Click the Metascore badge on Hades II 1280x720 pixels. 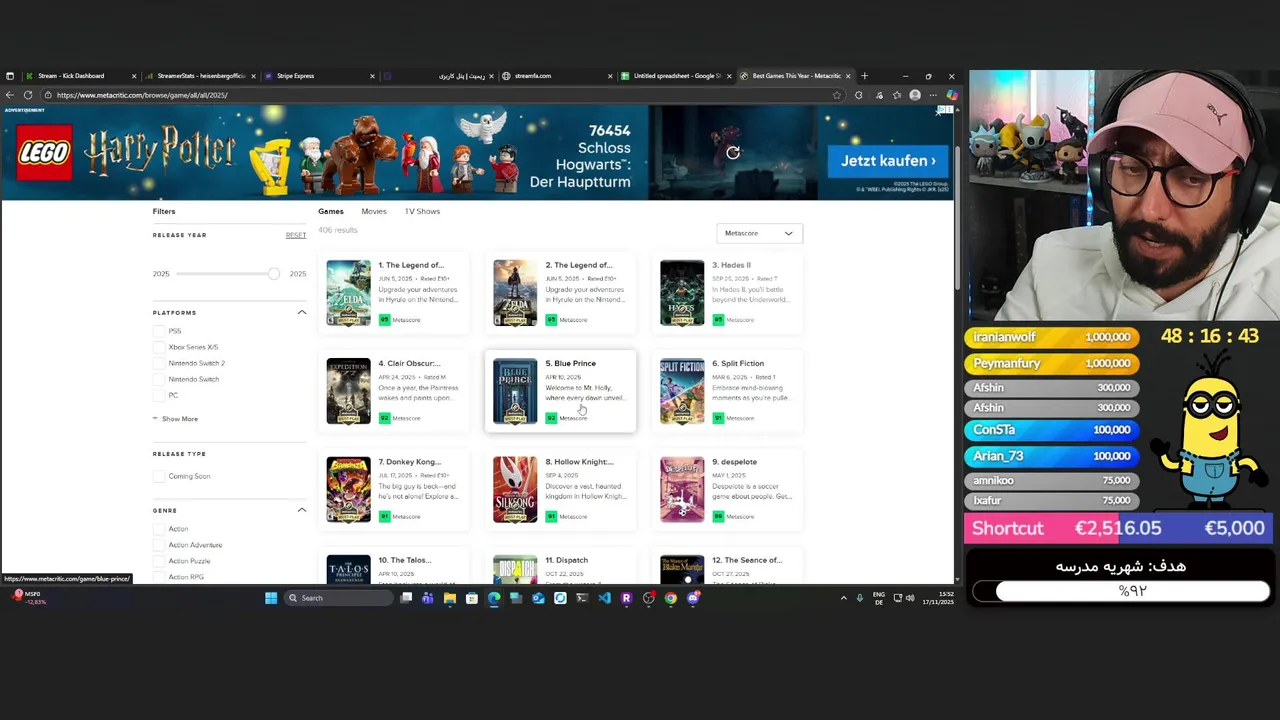click(718, 320)
